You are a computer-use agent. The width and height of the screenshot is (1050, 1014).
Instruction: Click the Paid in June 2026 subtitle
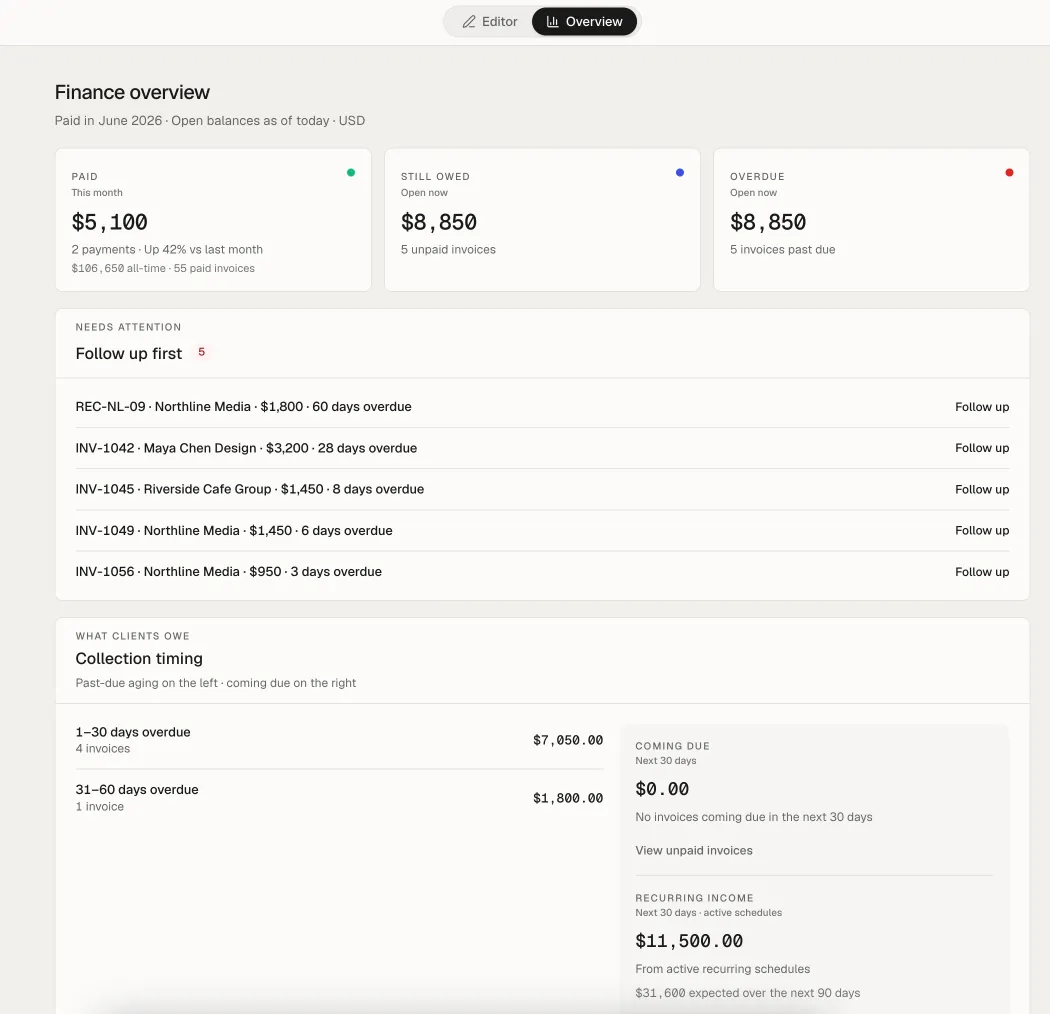(x=210, y=121)
